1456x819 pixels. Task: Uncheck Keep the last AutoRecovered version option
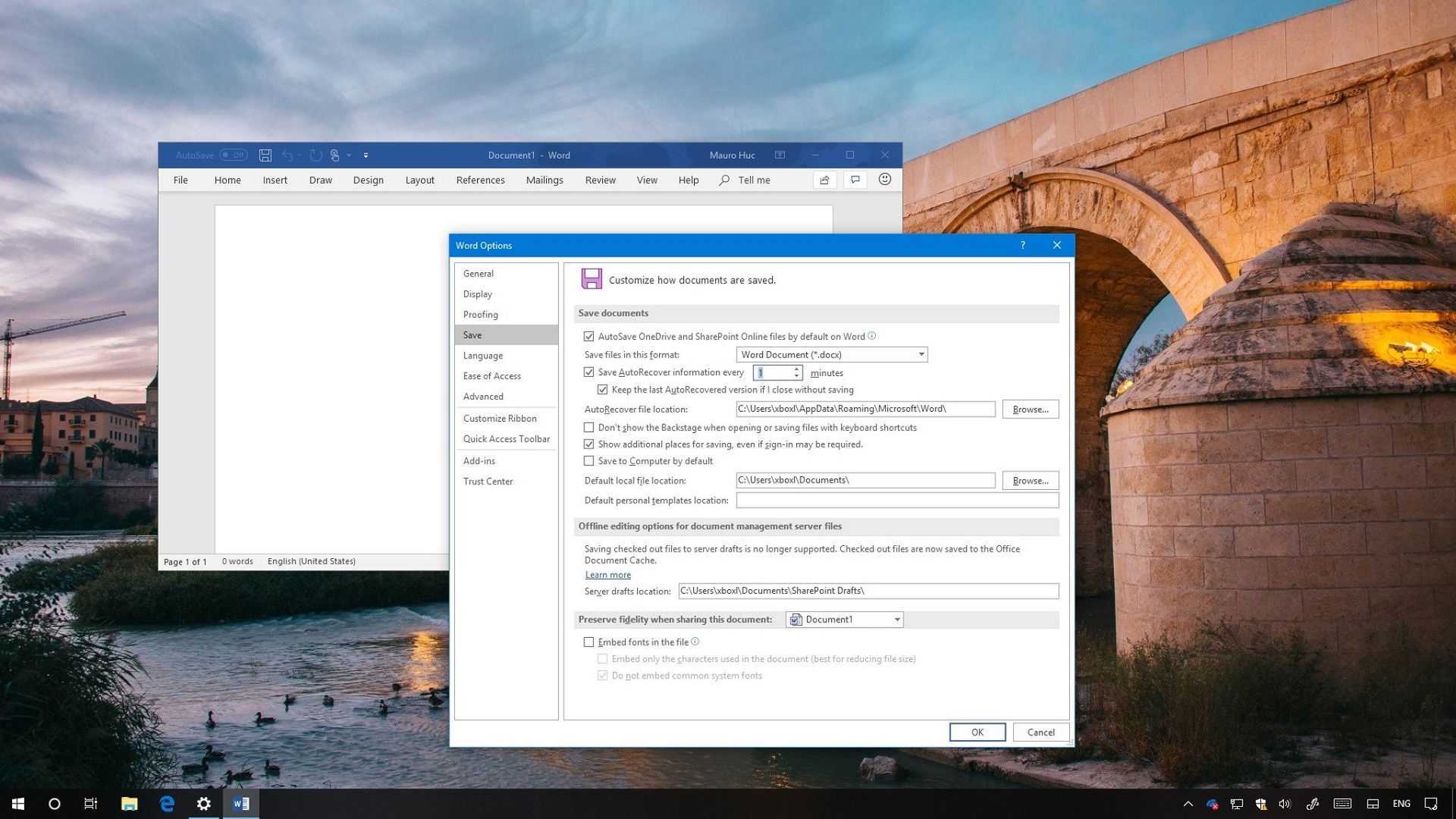[x=603, y=389]
